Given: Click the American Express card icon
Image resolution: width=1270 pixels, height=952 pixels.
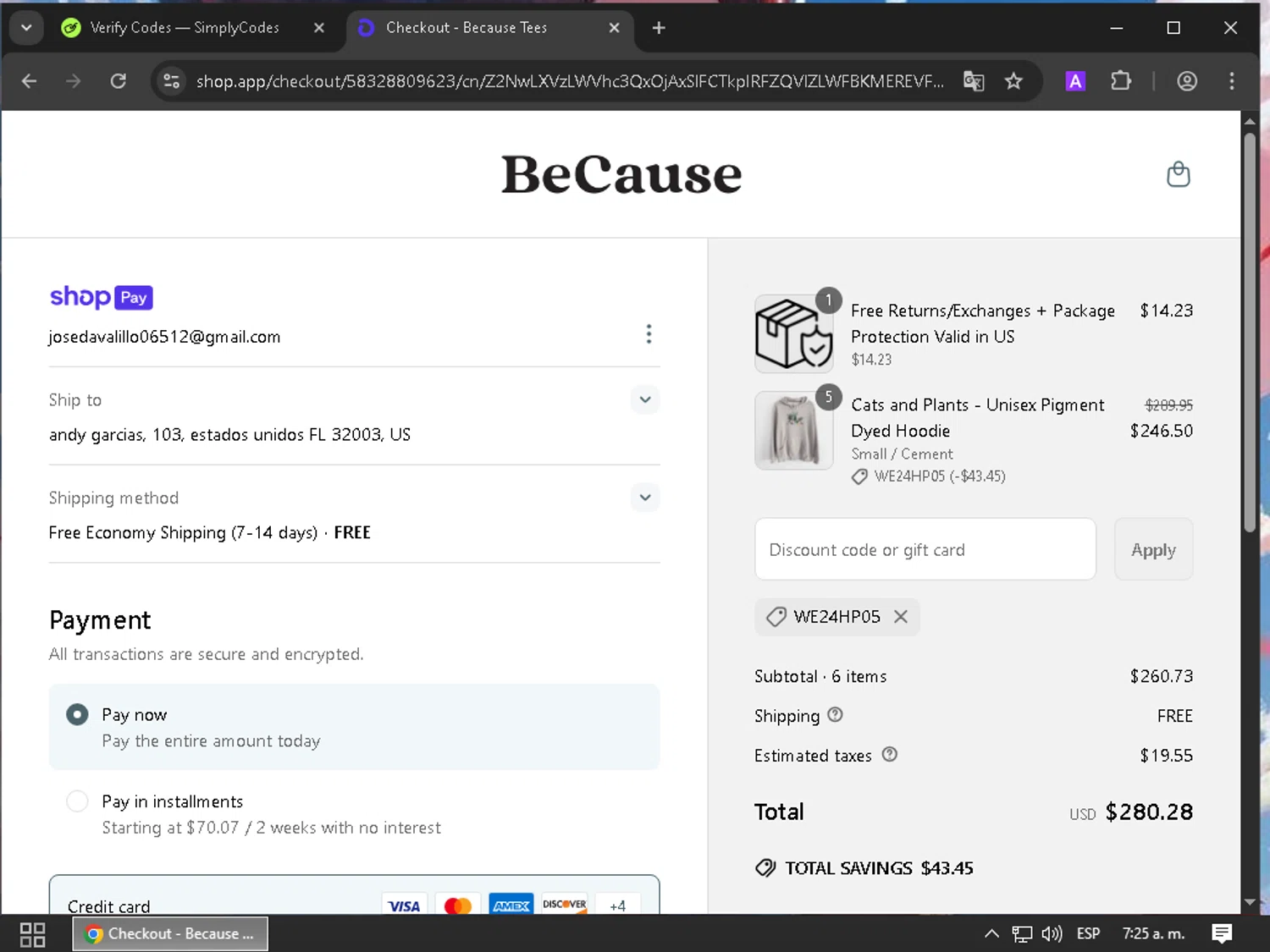Looking at the screenshot, I should [x=511, y=905].
